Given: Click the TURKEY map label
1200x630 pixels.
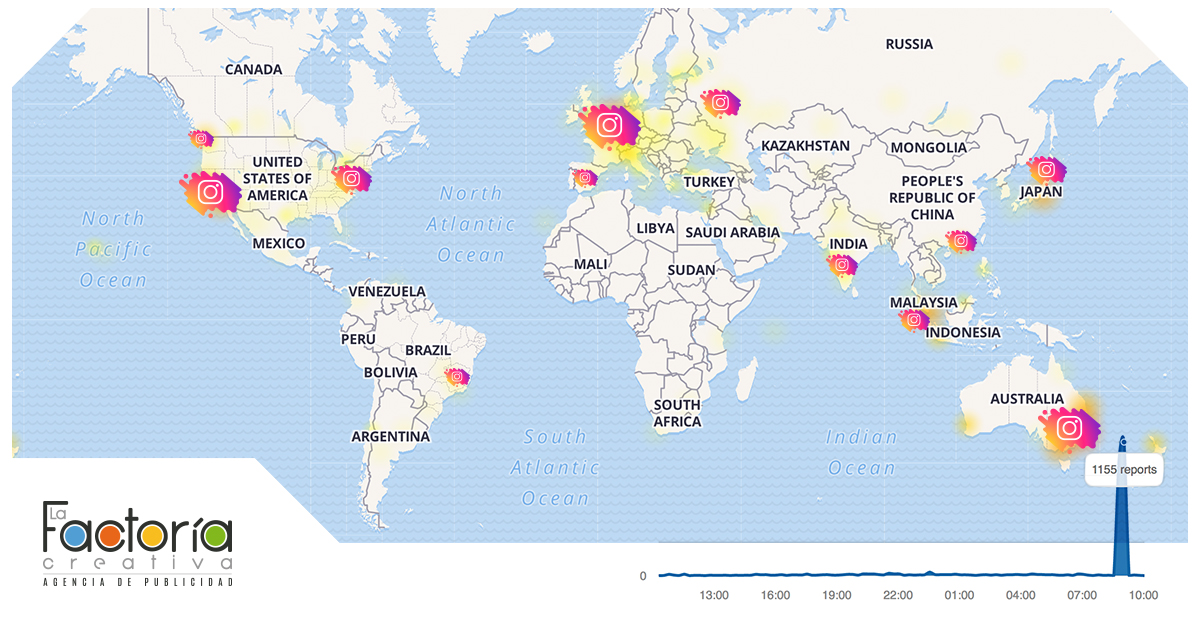Looking at the screenshot, I should pyautogui.click(x=709, y=182).
